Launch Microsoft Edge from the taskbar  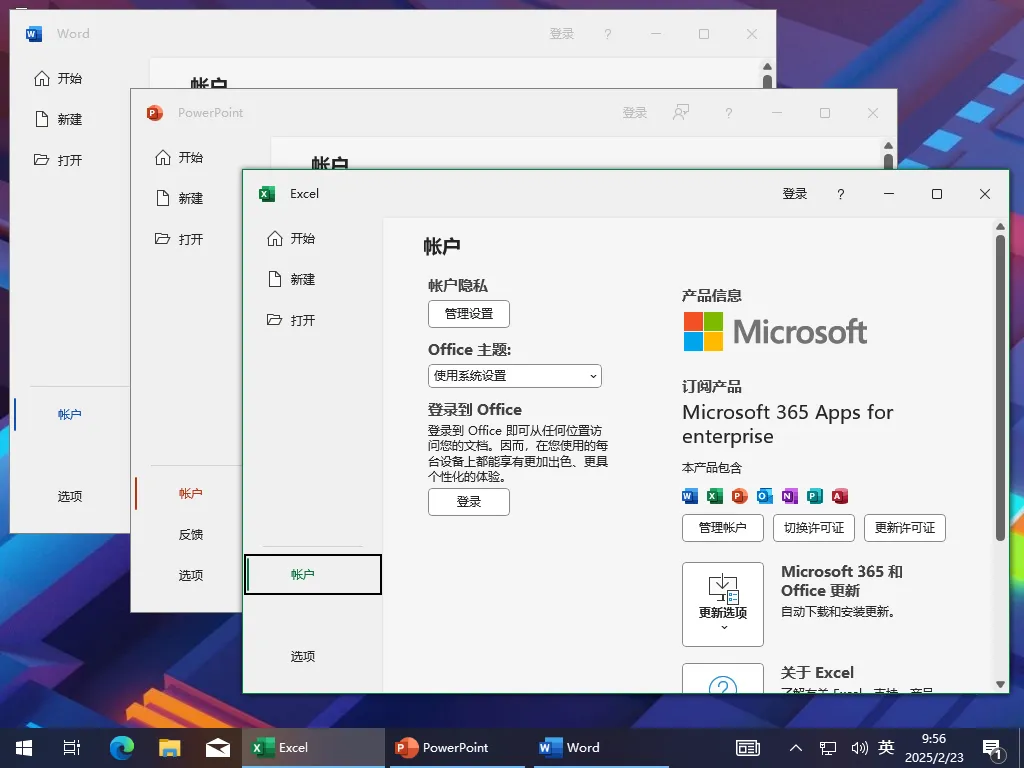tap(121, 747)
